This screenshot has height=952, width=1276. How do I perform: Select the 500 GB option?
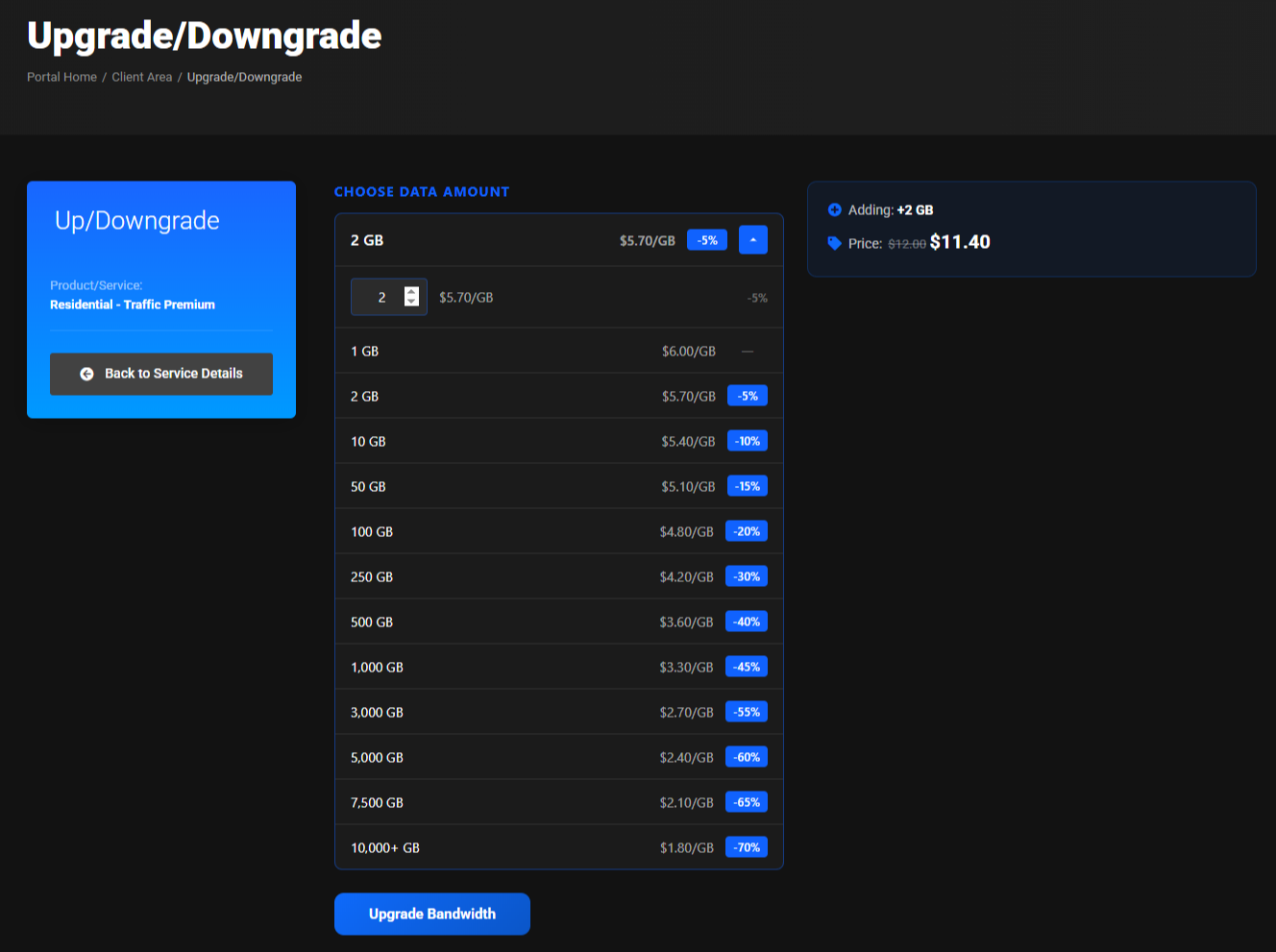(559, 622)
